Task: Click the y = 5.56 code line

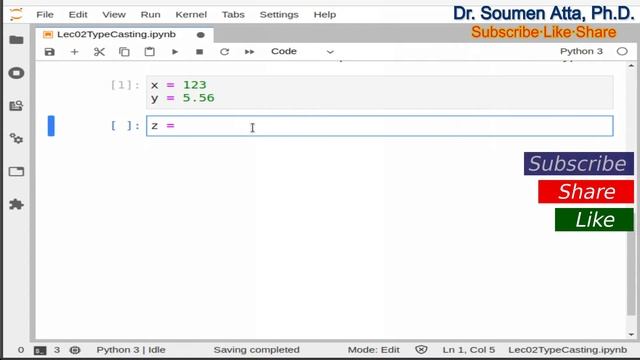Action: (182, 98)
